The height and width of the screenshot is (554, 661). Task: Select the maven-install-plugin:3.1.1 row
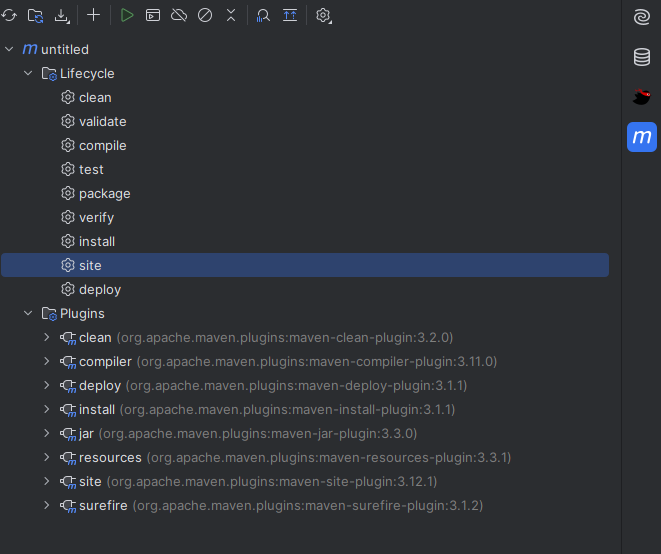pos(305,409)
